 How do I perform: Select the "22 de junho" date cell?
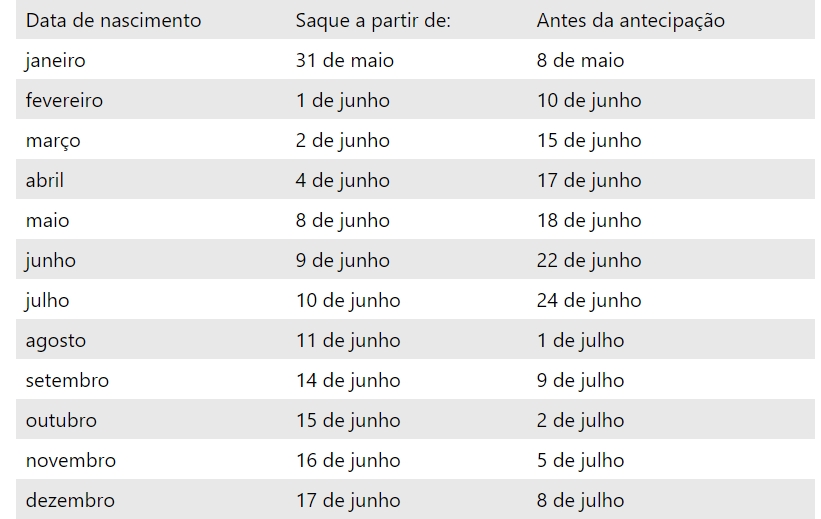[589, 260]
